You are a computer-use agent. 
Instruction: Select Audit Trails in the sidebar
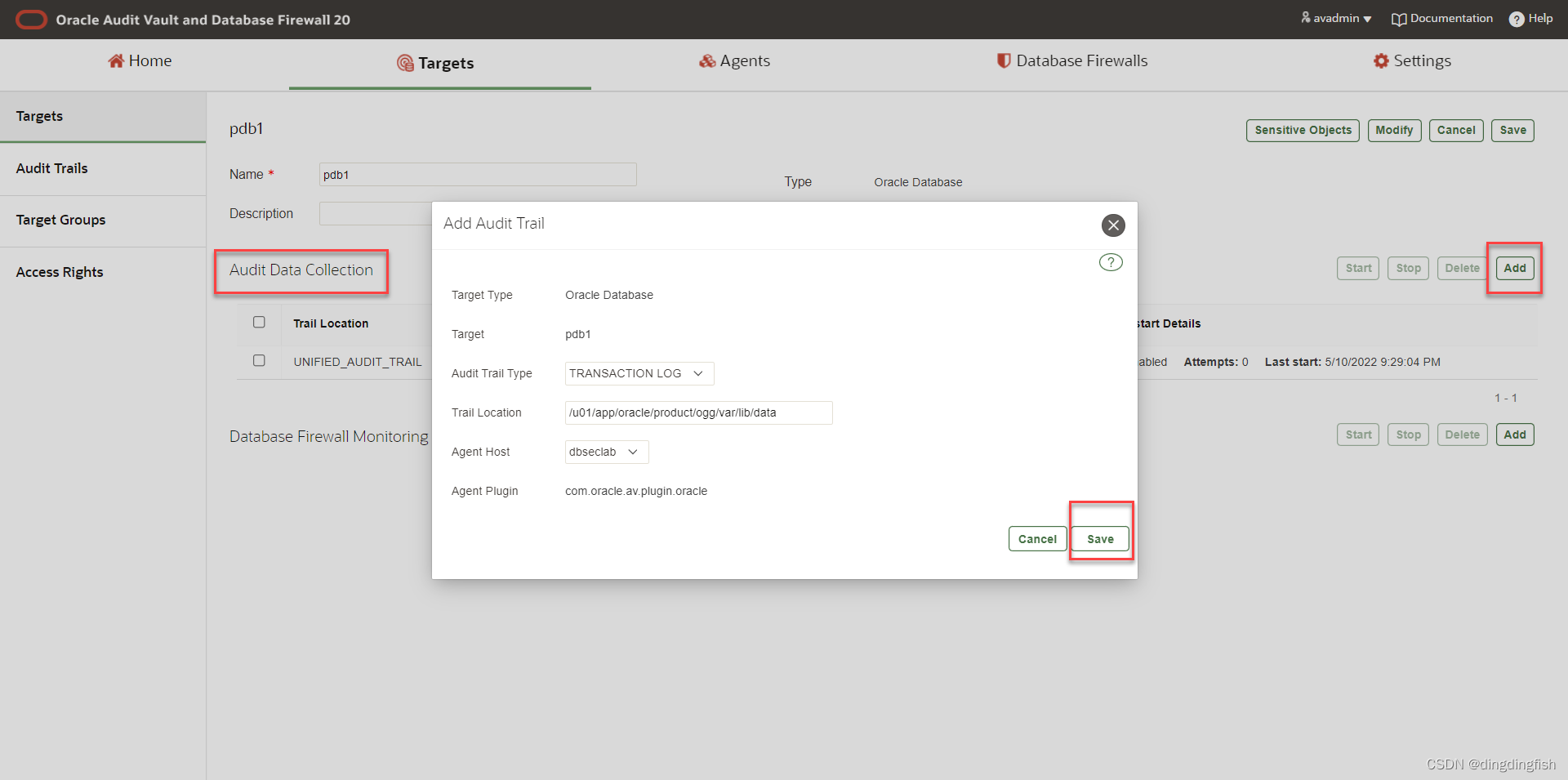click(103, 168)
